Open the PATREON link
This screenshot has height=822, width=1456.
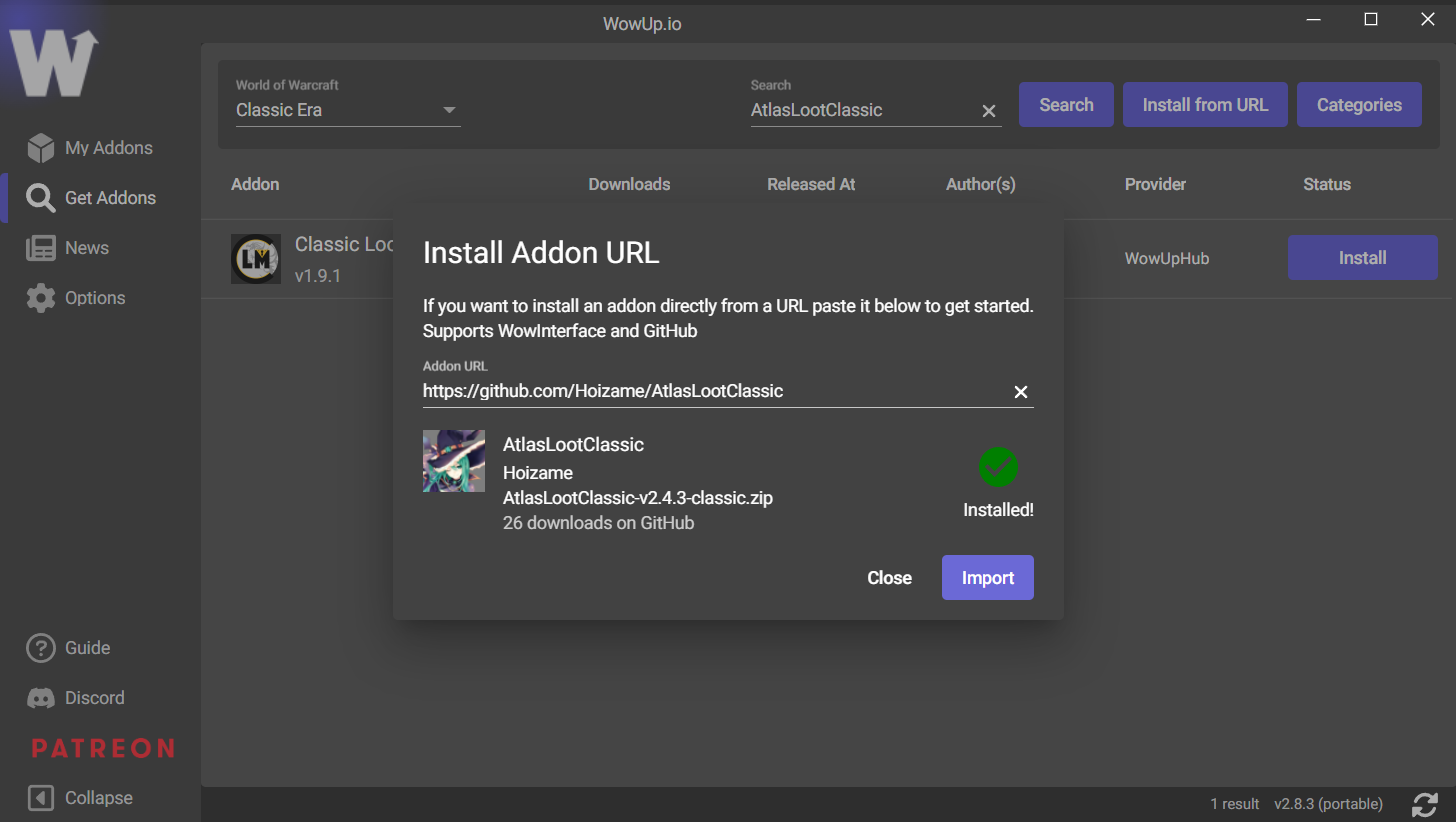[101, 748]
